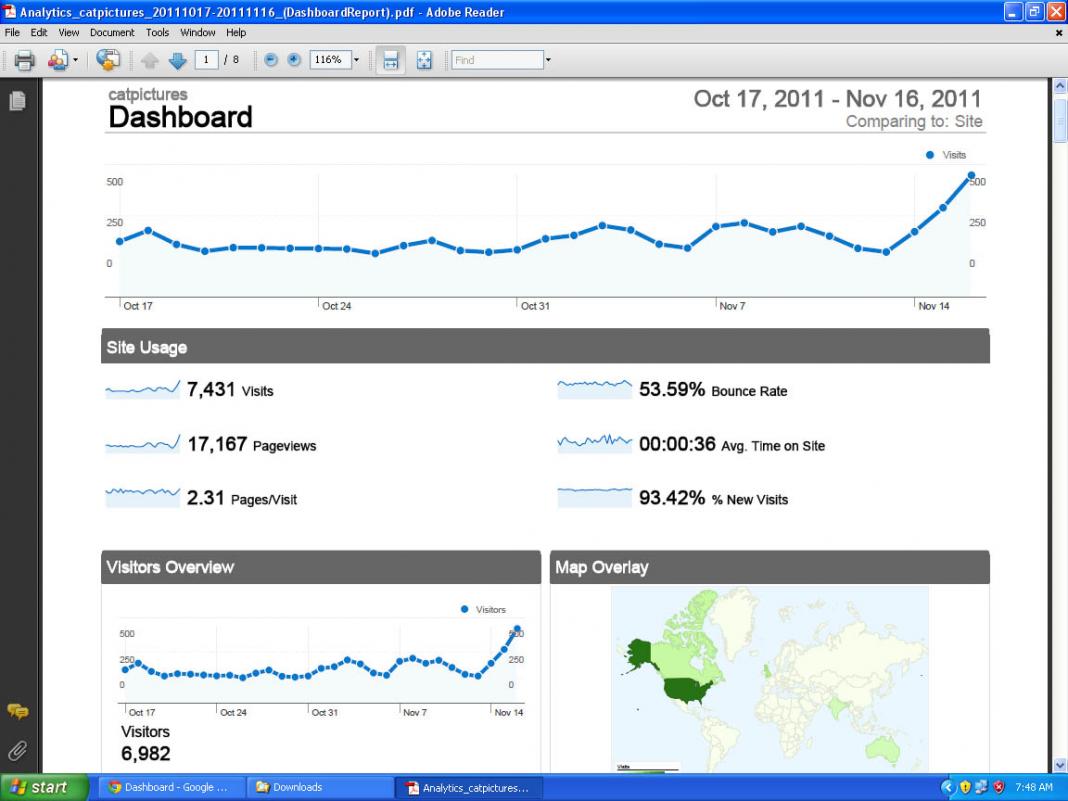Click the Dashboard heading
Image resolution: width=1068 pixels, height=801 pixels.
coord(180,117)
